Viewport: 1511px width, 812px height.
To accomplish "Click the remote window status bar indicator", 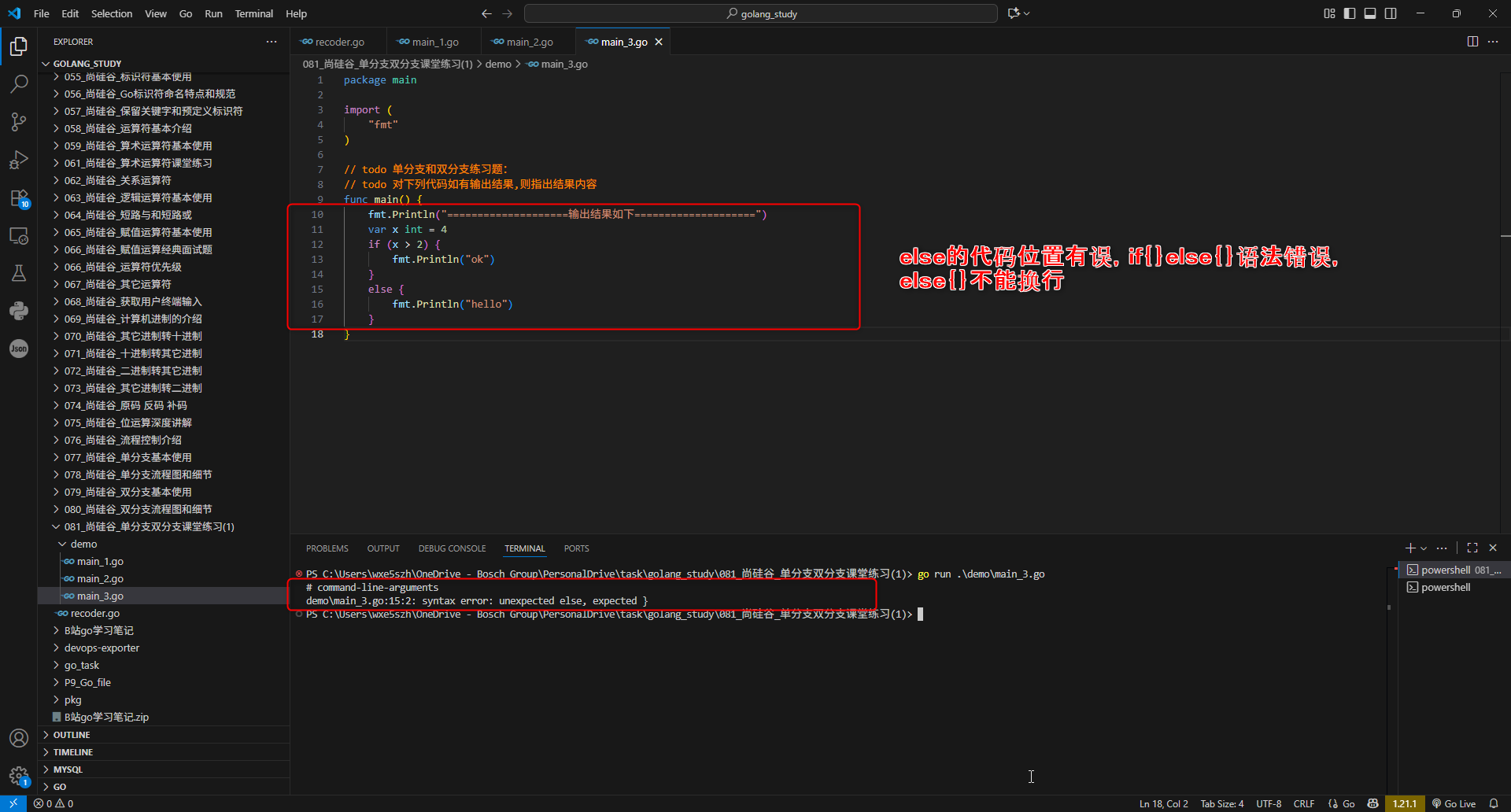I will tap(13, 803).
